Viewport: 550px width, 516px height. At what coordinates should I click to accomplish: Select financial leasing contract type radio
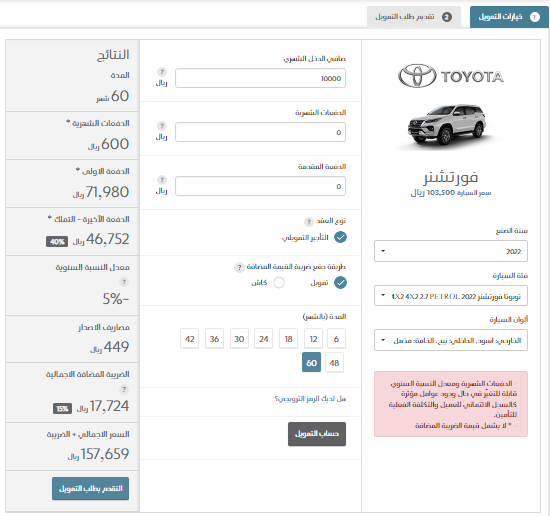pyautogui.click(x=340, y=237)
